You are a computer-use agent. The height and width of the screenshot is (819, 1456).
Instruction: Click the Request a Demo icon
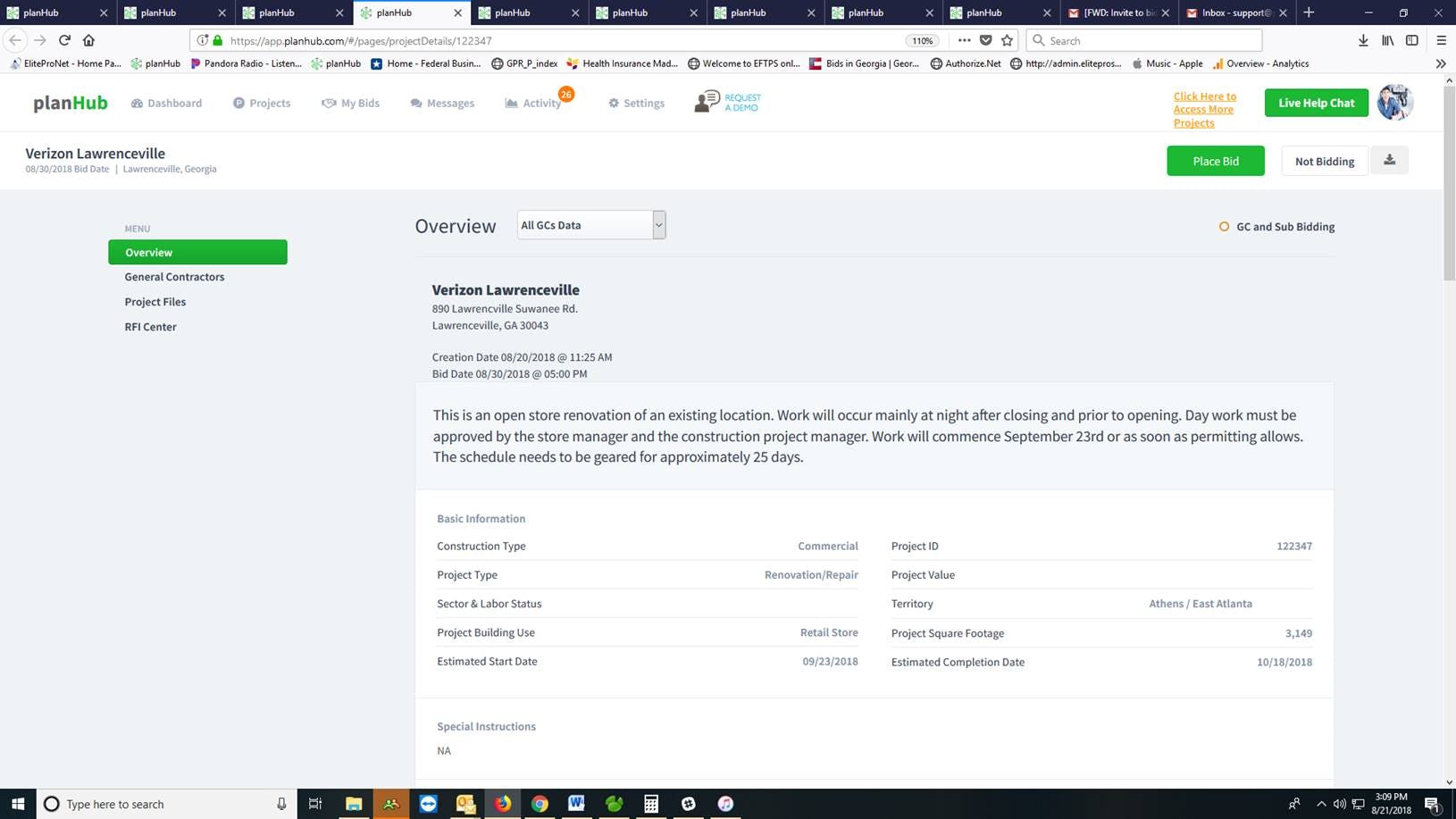(728, 102)
